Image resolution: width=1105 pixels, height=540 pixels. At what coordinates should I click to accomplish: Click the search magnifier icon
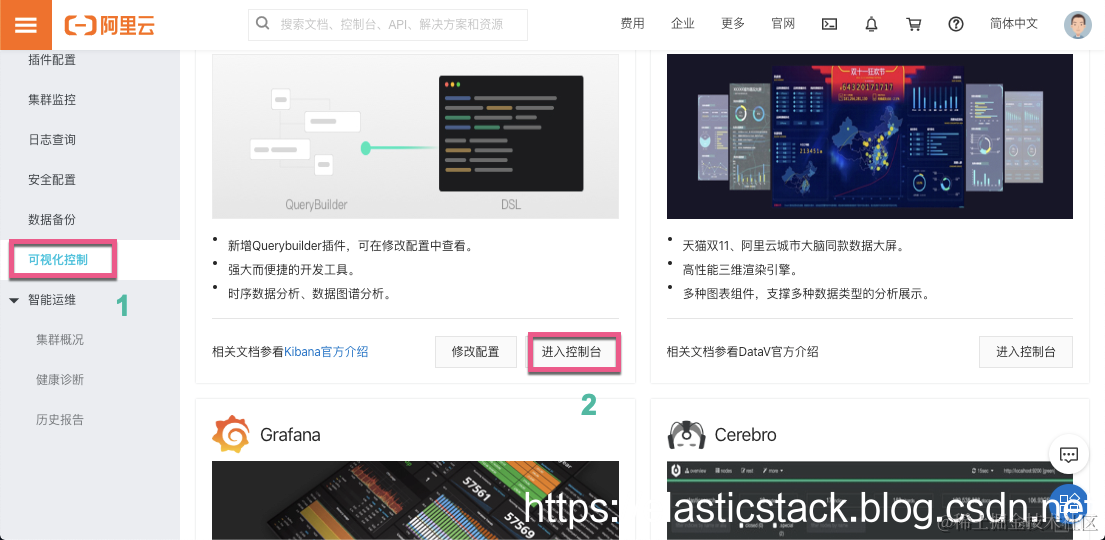263,24
